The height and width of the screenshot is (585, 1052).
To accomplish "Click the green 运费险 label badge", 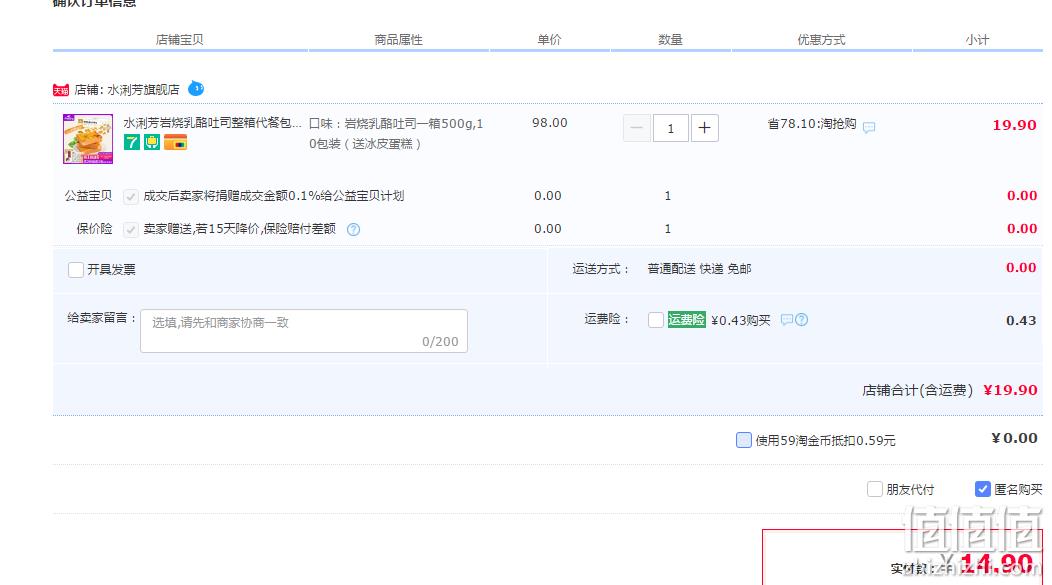I will (686, 320).
